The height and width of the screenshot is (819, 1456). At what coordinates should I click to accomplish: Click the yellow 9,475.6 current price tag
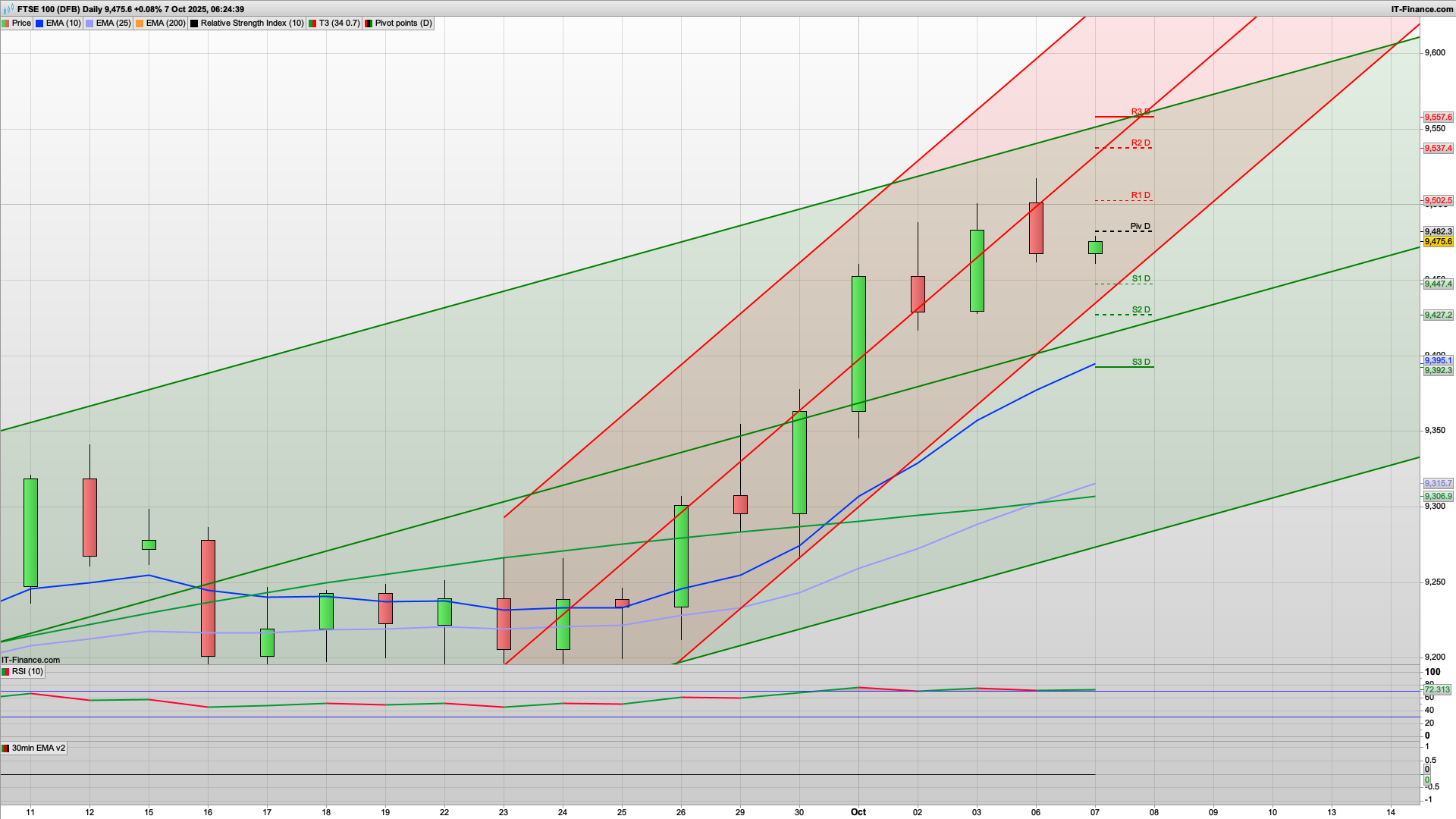pos(1438,242)
